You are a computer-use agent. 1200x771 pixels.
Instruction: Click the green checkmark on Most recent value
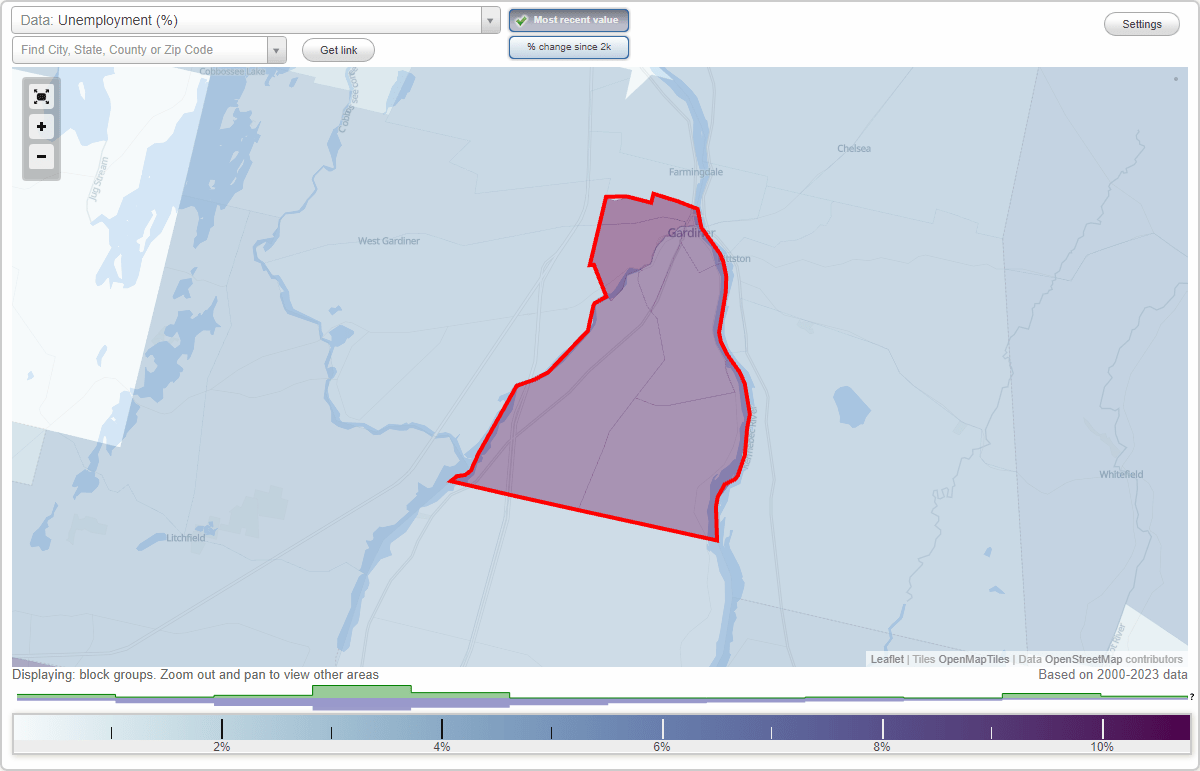point(523,19)
